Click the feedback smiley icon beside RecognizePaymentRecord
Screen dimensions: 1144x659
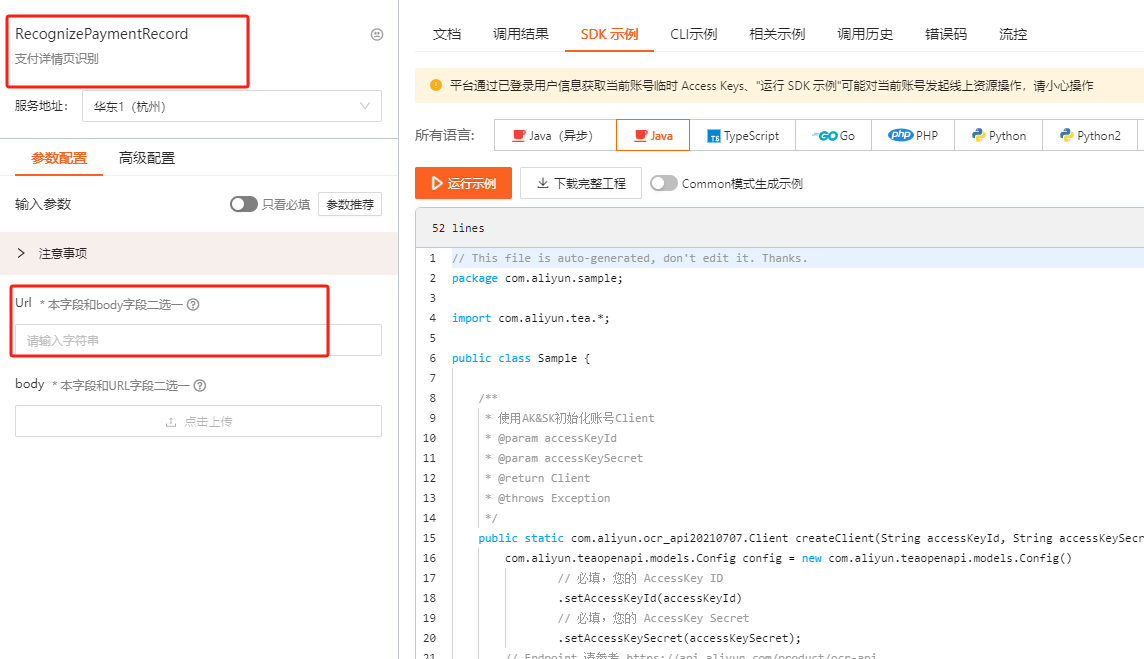(x=376, y=34)
